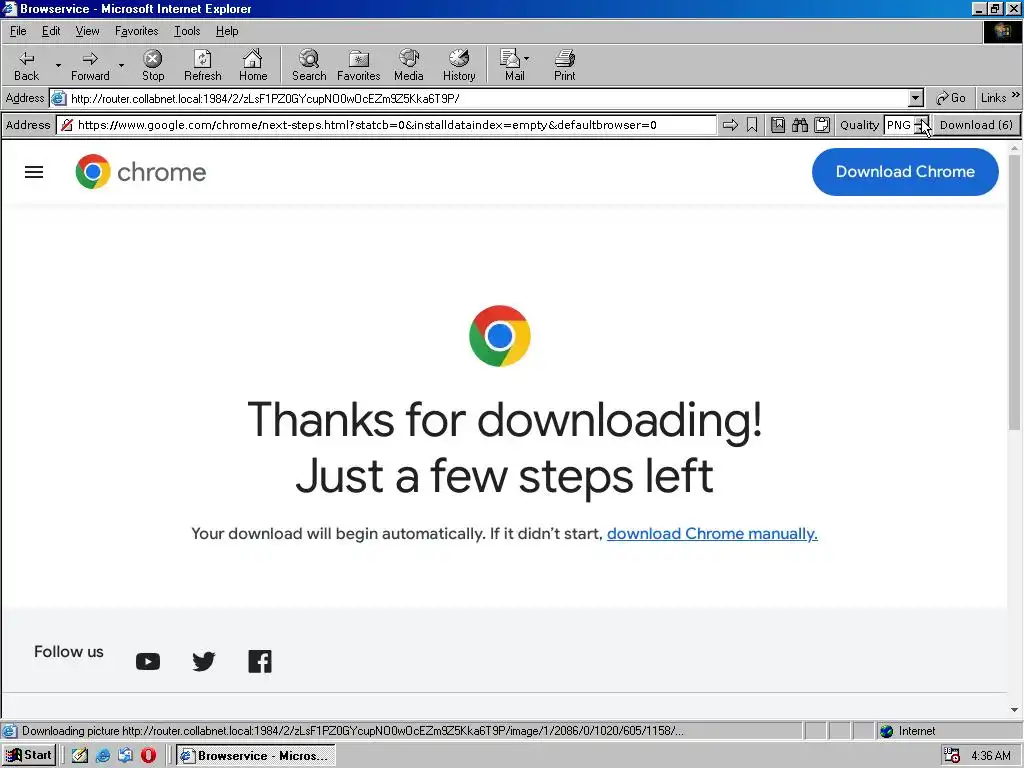
Task: Click the Download (6) button
Action: pyautogui.click(x=976, y=125)
